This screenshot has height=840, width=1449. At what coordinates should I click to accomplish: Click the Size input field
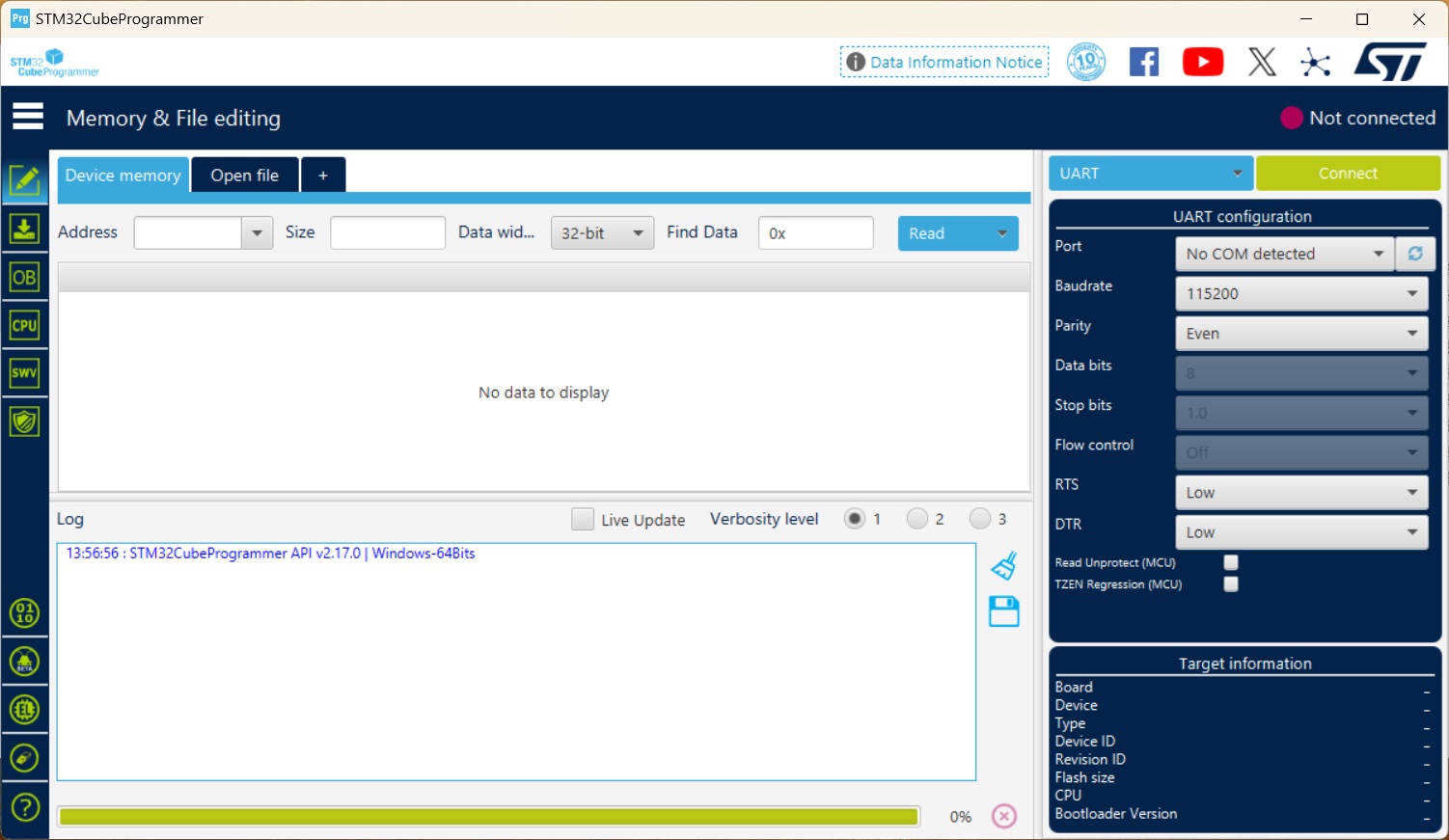388,233
